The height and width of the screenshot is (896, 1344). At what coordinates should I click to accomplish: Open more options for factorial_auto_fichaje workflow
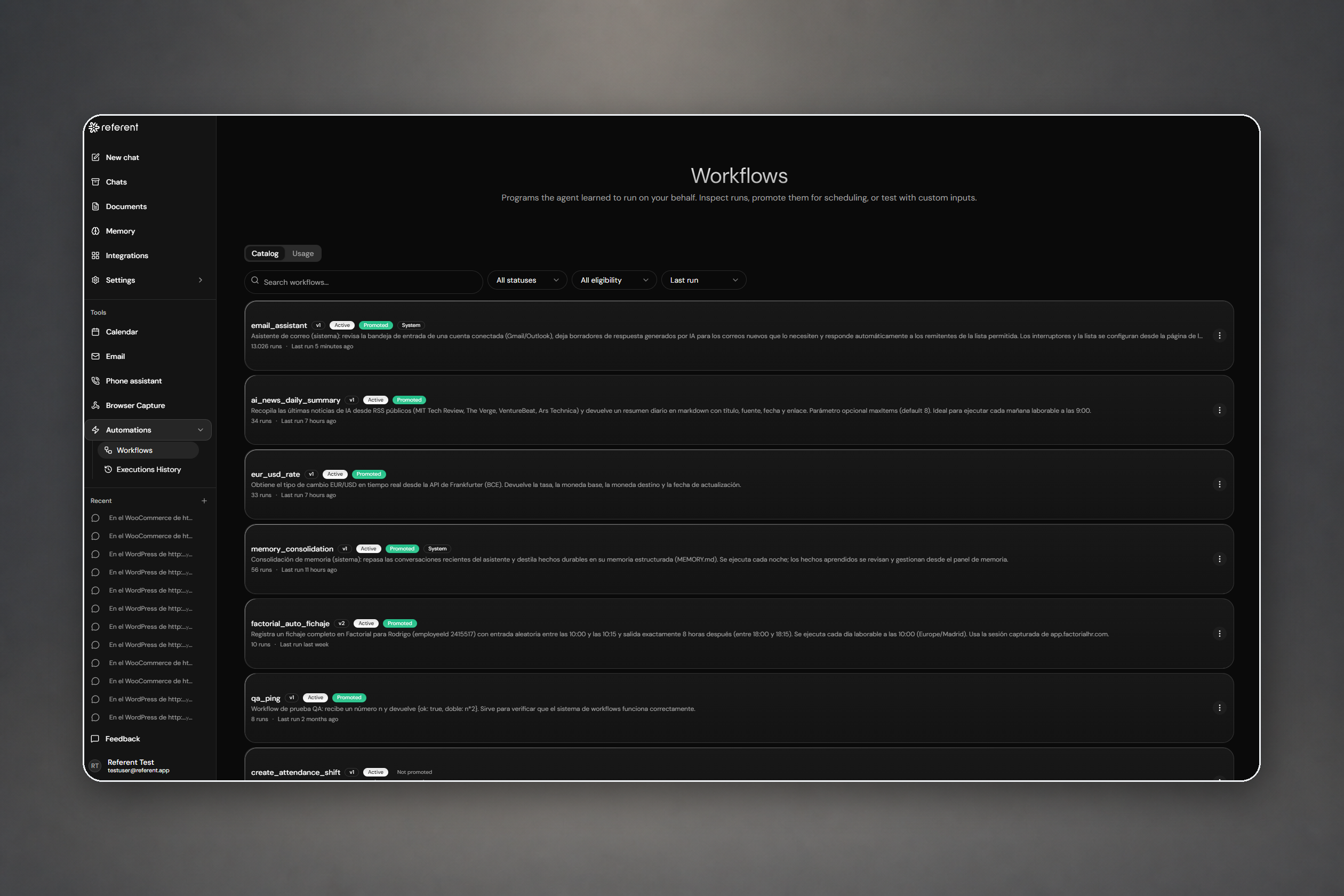[x=1219, y=634]
